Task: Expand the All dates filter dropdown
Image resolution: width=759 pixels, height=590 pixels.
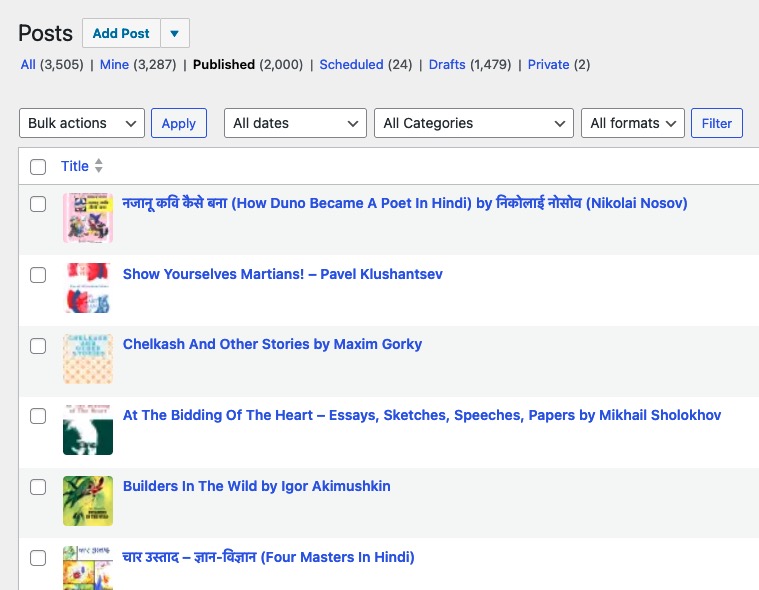Action: [295, 123]
